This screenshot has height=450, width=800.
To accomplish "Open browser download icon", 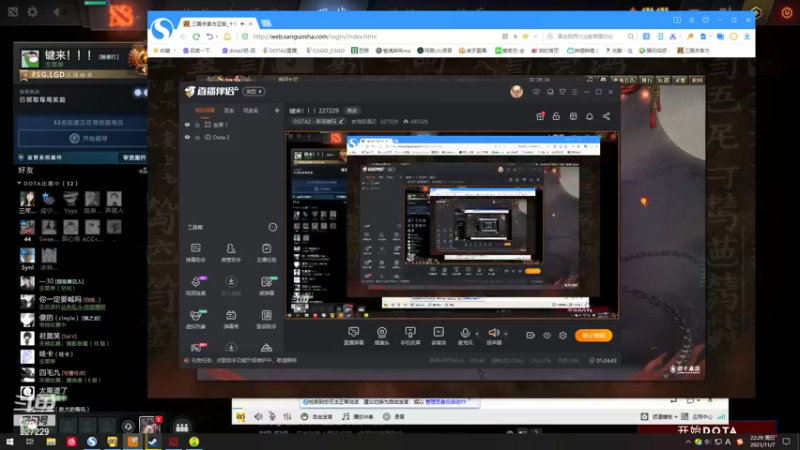I will [746, 36].
